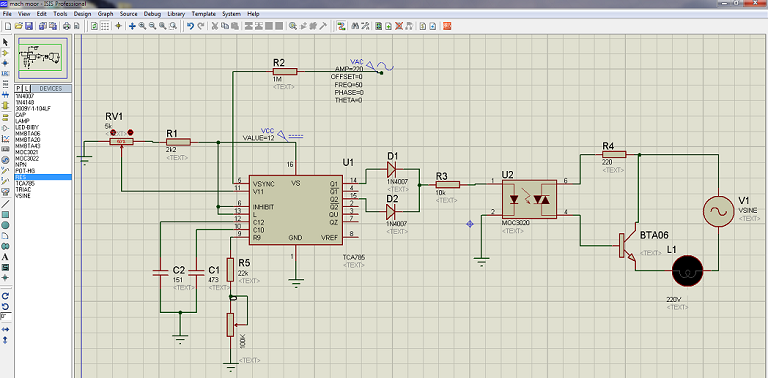Image resolution: width=768 pixels, height=378 pixels.
Task: Click the rotation angle input field
Action: point(5,317)
